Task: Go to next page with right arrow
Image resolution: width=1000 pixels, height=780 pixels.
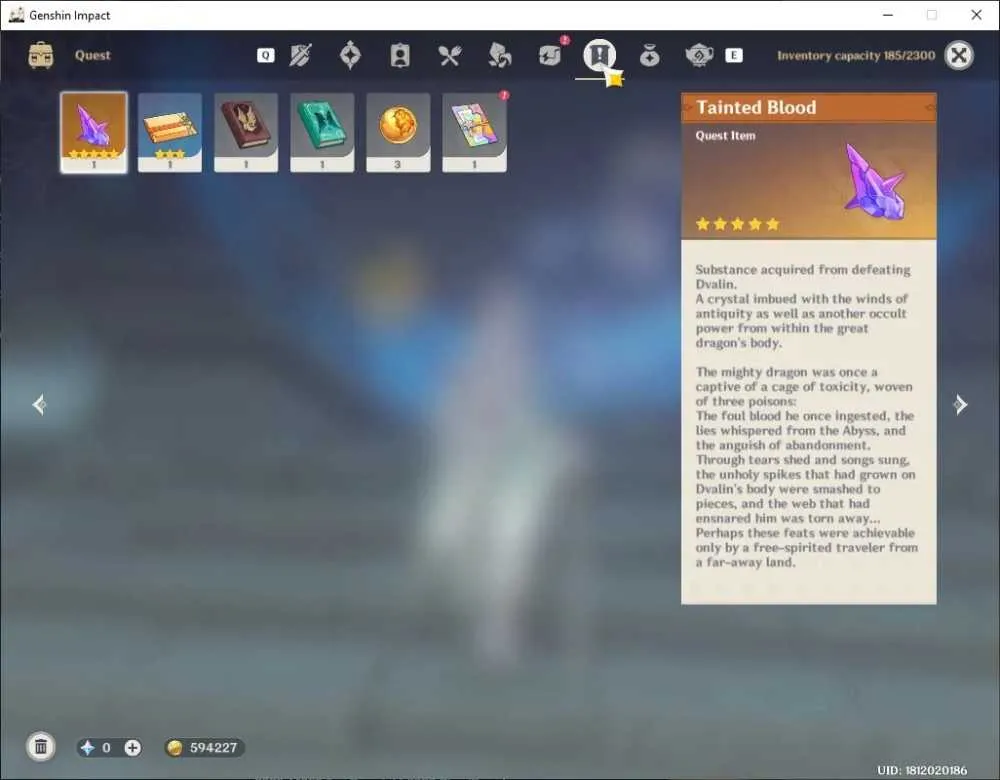Action: (960, 404)
